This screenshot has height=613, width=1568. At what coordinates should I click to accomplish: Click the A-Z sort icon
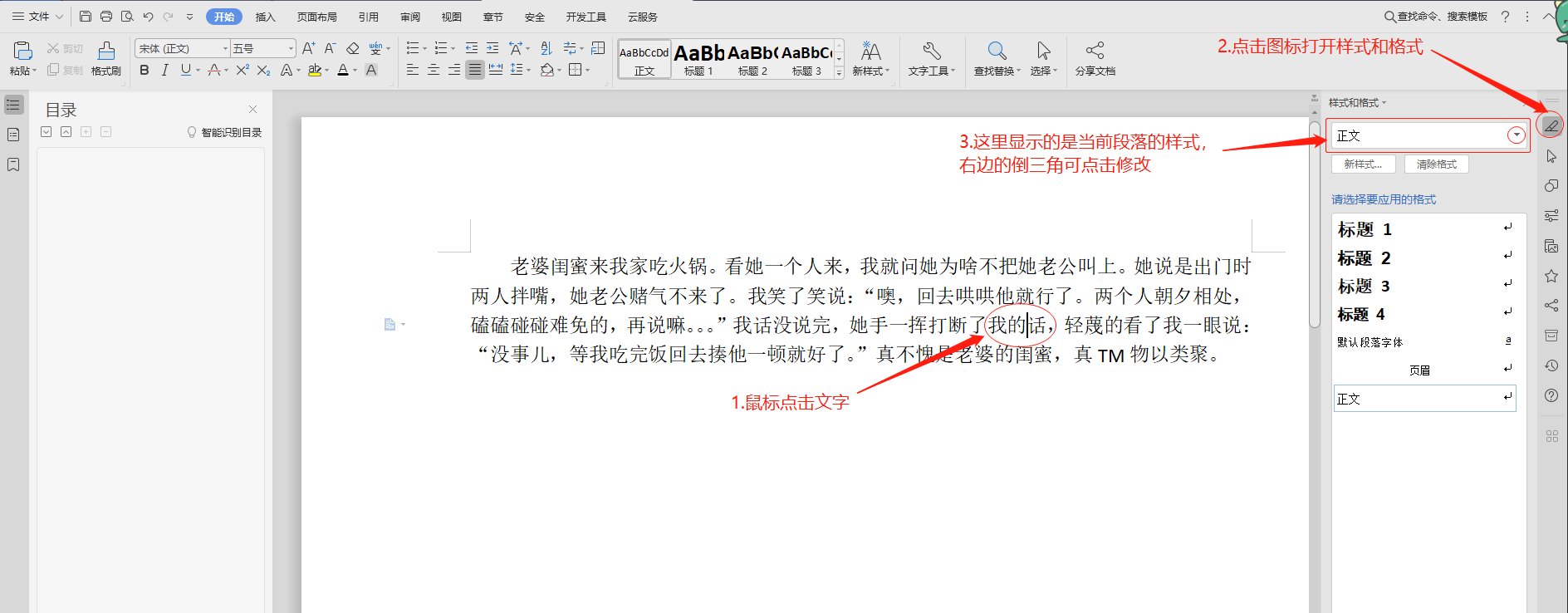(x=546, y=48)
